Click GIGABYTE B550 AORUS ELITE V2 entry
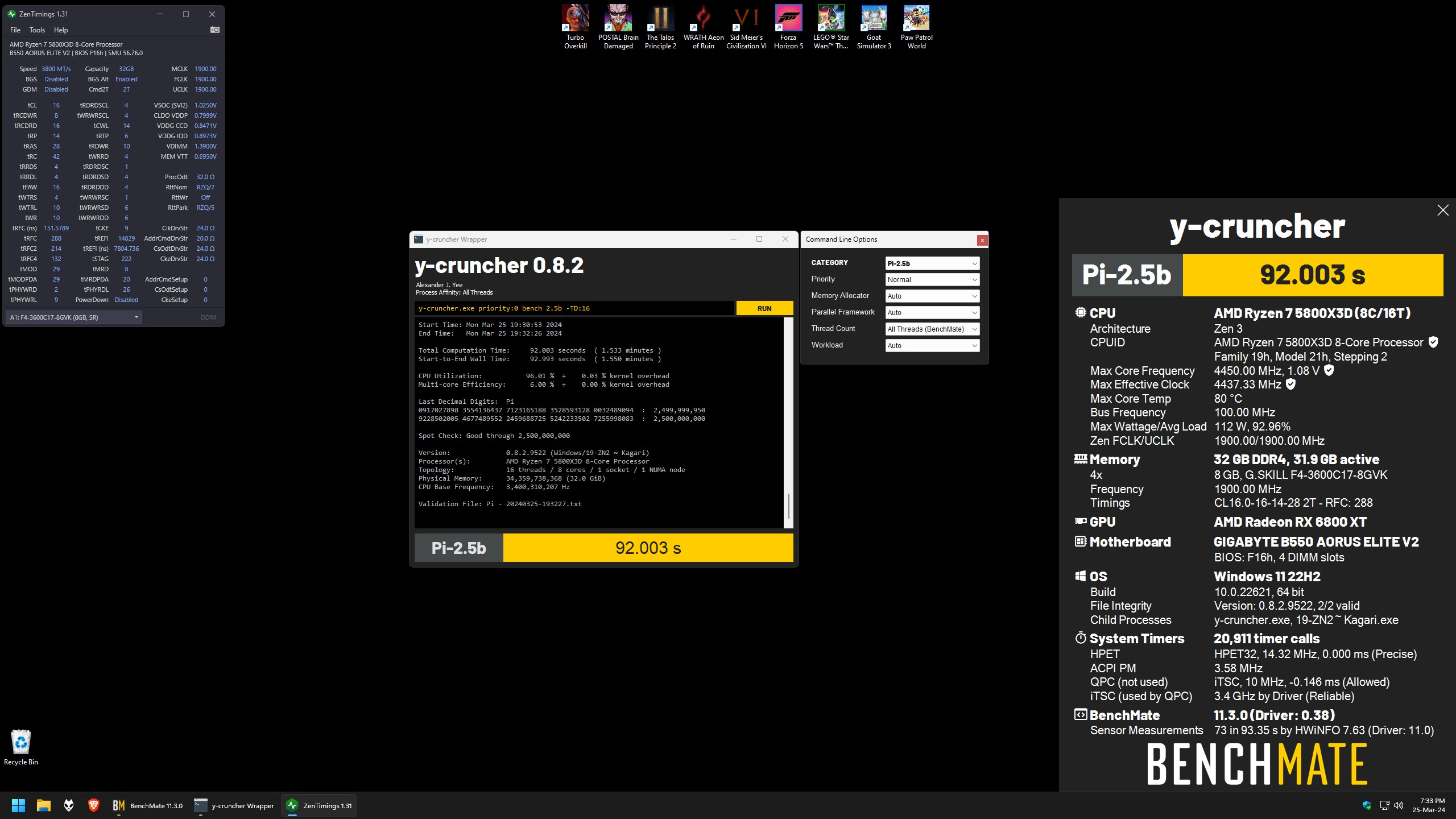The height and width of the screenshot is (819, 1456). (x=1316, y=541)
